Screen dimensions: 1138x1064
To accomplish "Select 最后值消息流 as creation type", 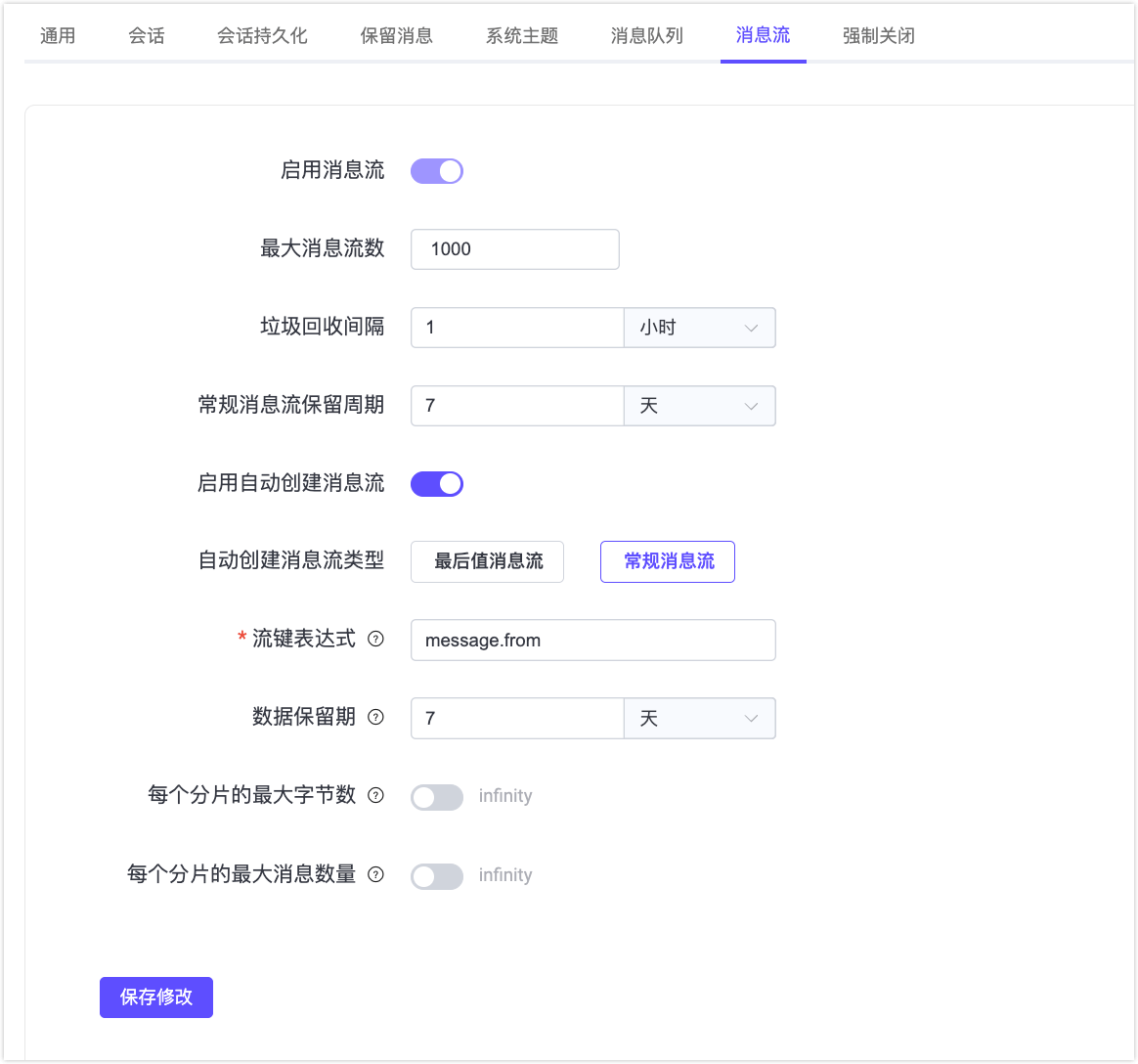I will (x=487, y=561).
